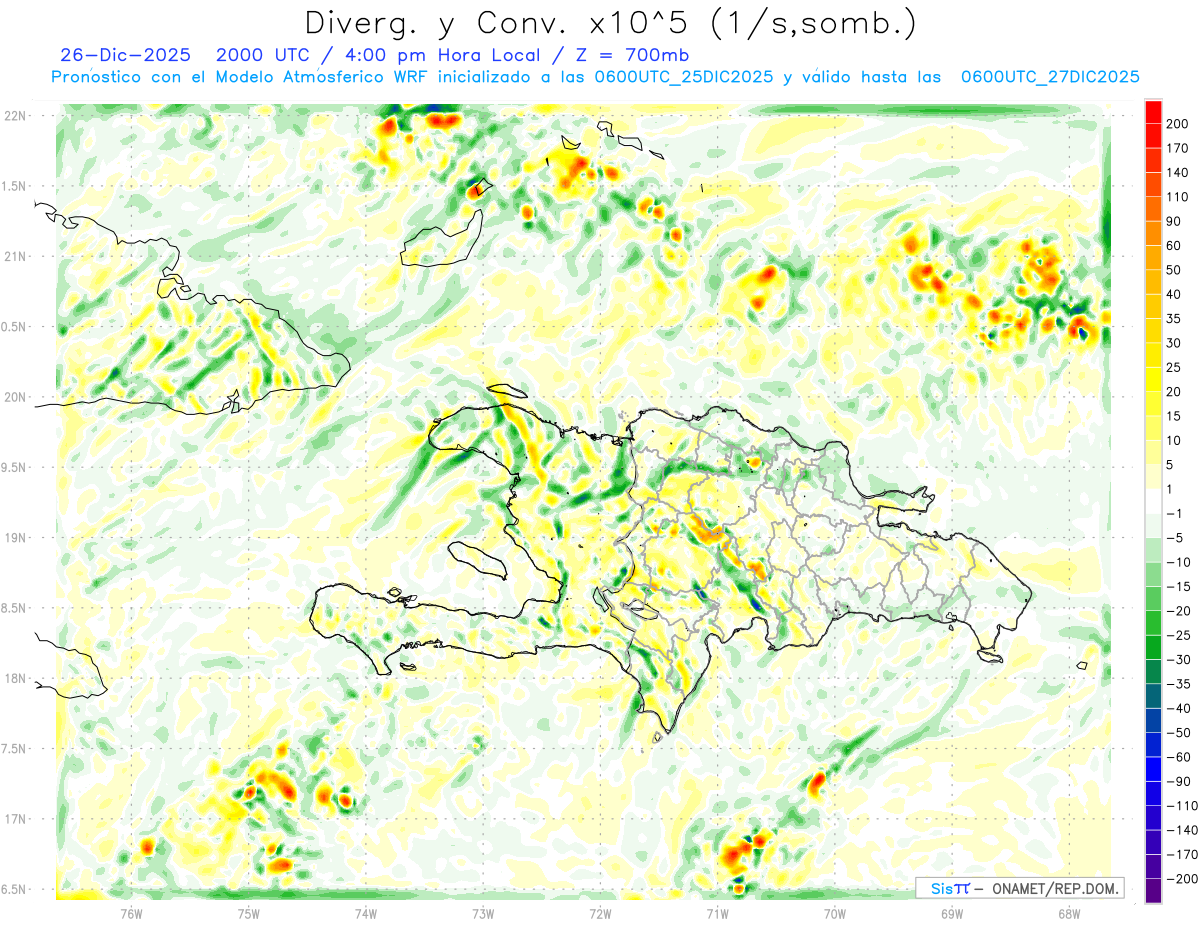Click the '19N' latitude label
Image resolution: width=1200 pixels, height=927 pixels.
pos(16,538)
